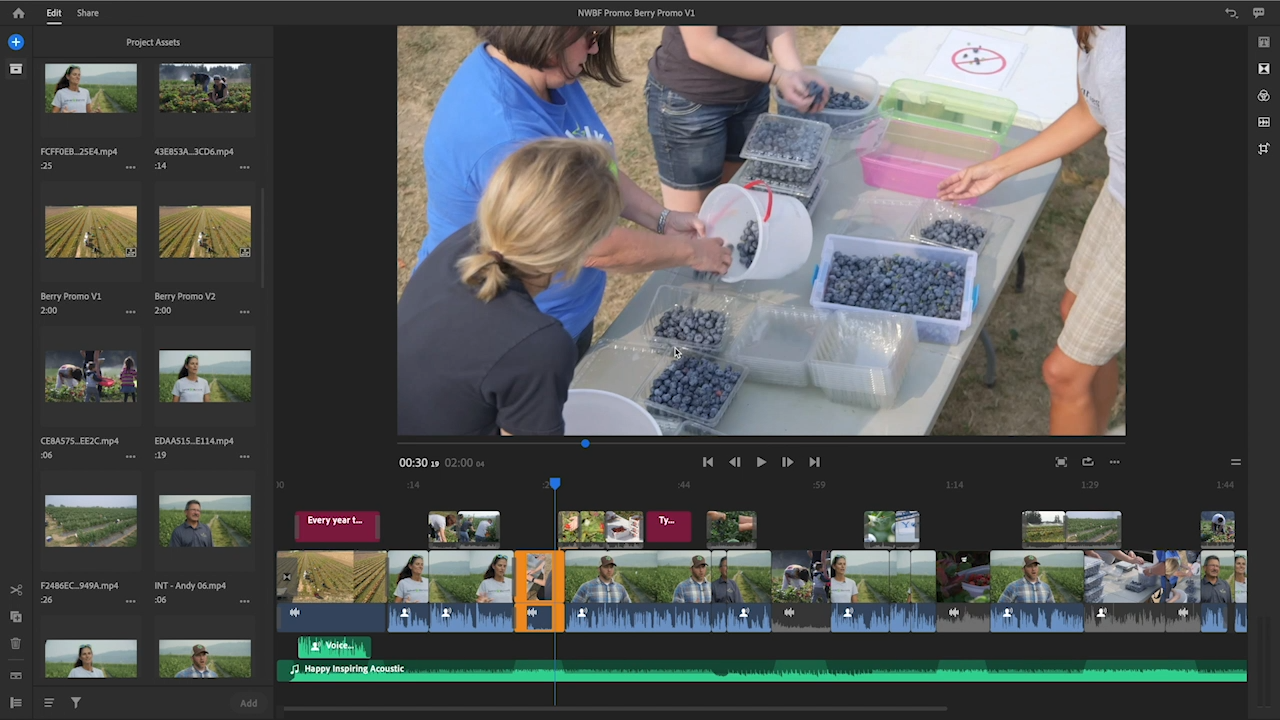Go to the Home screen
Image resolution: width=1280 pixels, height=720 pixels.
click(18, 13)
